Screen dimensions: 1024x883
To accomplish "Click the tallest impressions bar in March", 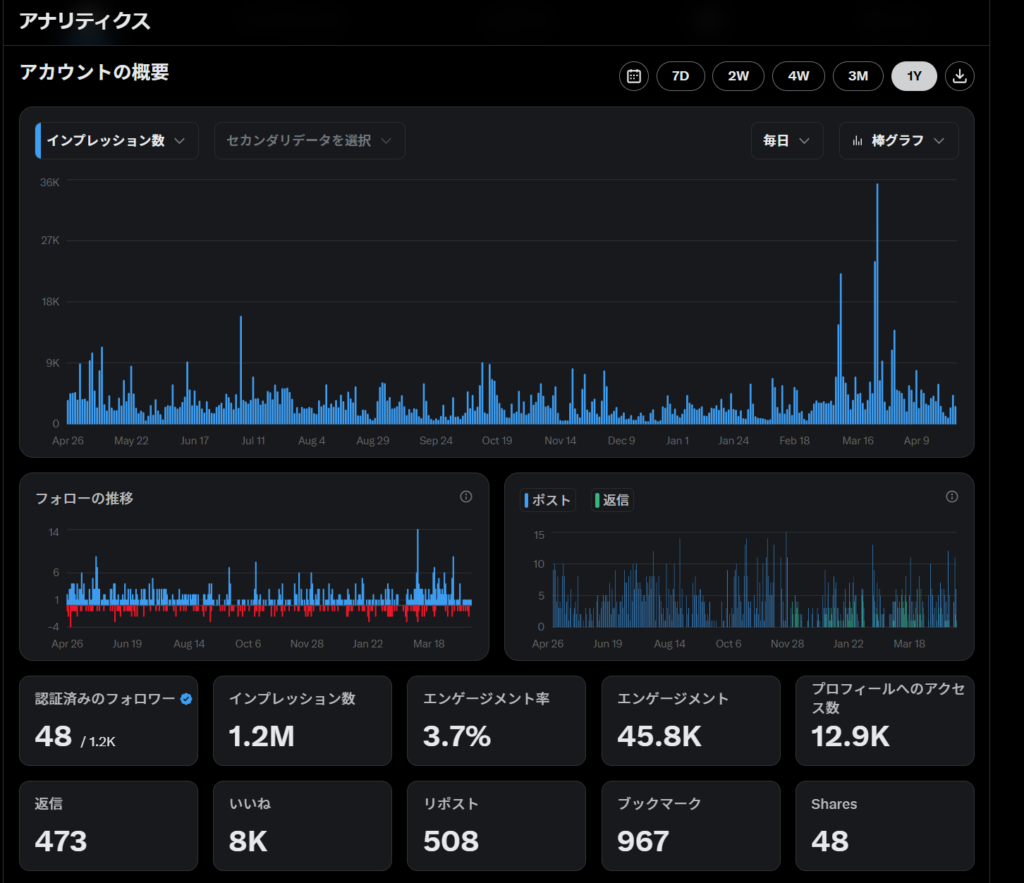I will click(x=877, y=300).
